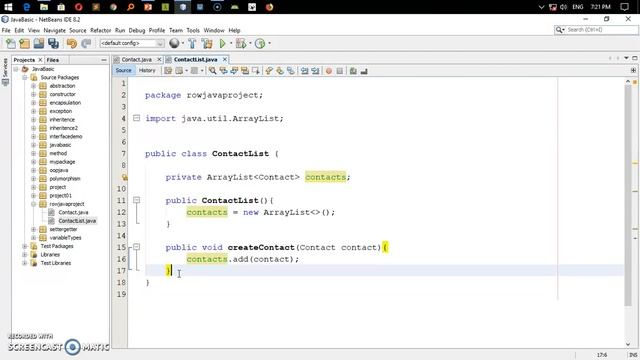
Task: Fold the import statement on line 4
Action: [136, 118]
